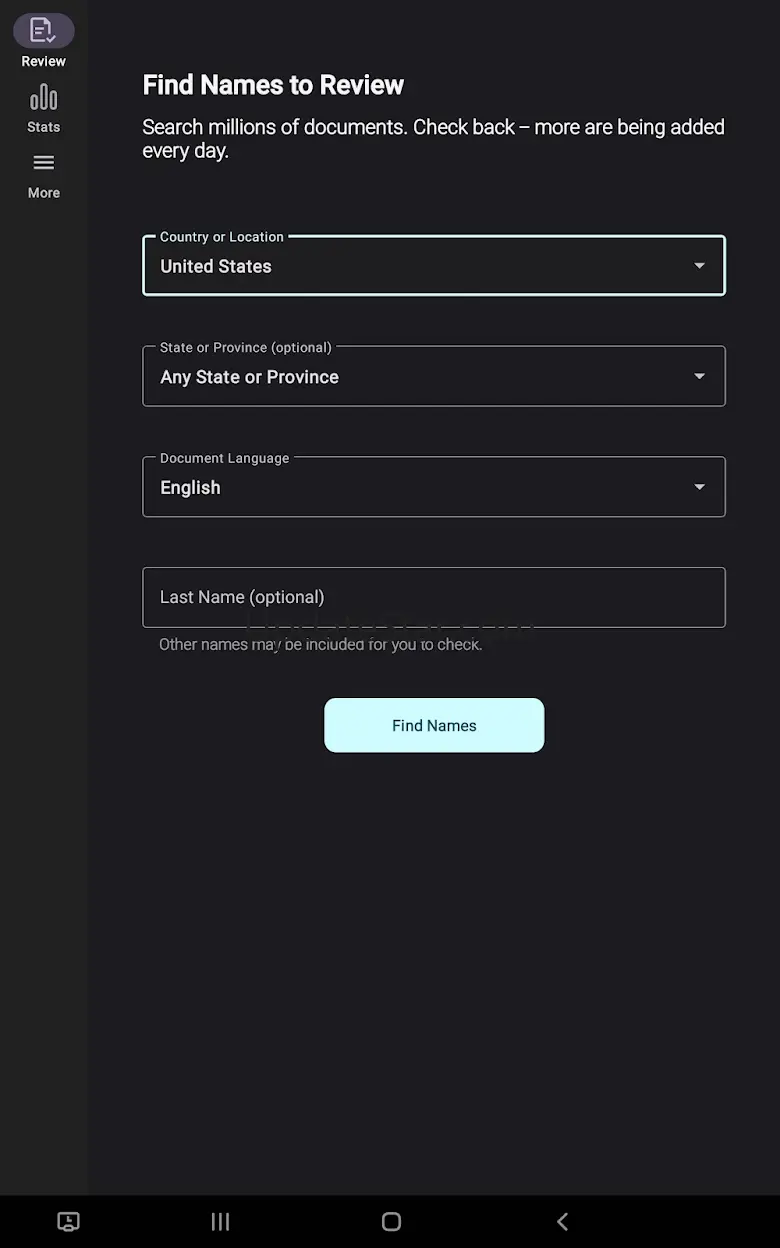Tap the Android home button
The width and height of the screenshot is (780, 1248).
click(x=391, y=1221)
